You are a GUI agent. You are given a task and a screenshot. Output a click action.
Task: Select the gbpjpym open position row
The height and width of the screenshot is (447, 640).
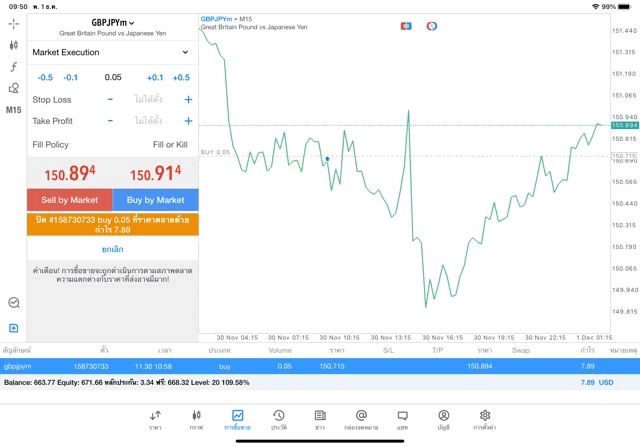320,366
